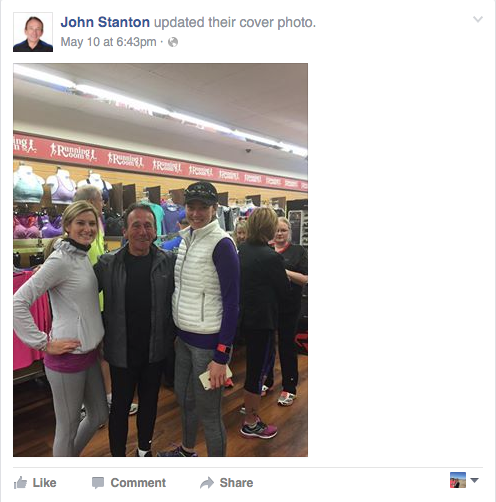The height and width of the screenshot is (502, 496).
Task: Open the cover photo in viewer
Action: point(160,260)
